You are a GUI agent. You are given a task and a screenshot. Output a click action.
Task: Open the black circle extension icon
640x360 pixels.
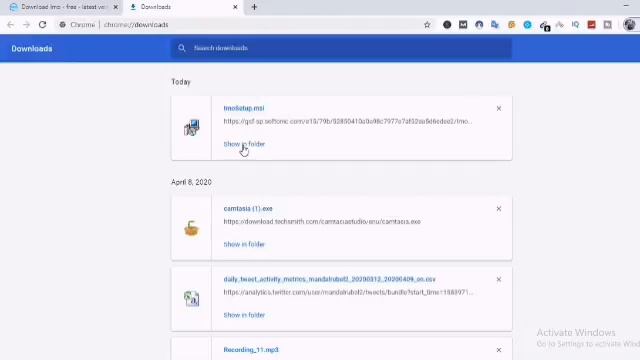coord(447,25)
